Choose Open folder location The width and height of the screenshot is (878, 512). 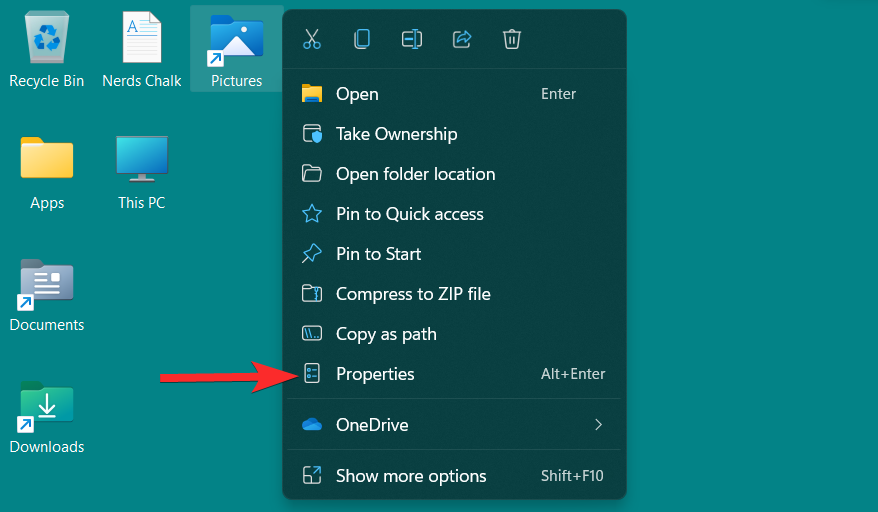pyautogui.click(x=454, y=174)
